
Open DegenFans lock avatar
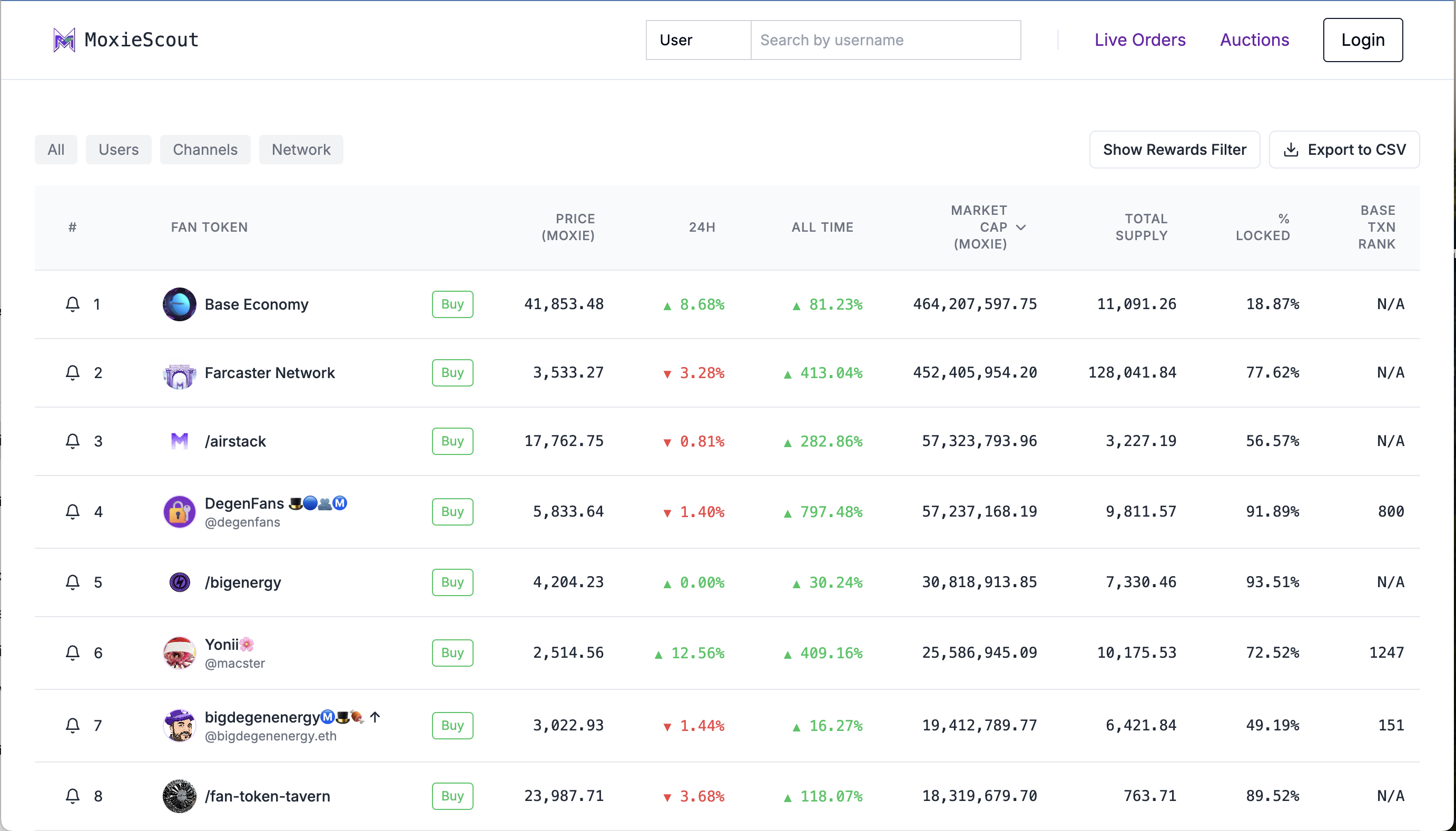[x=179, y=511]
